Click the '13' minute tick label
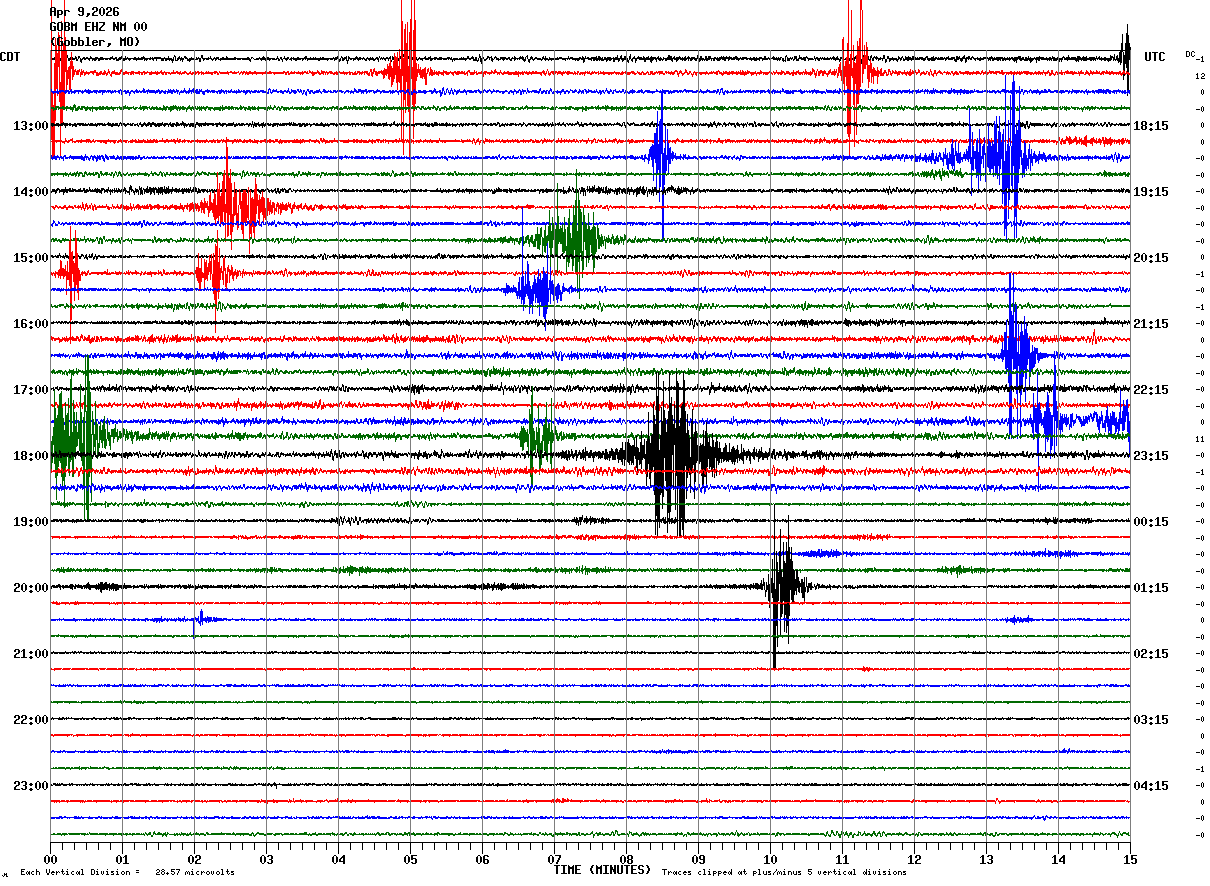Viewport: 1210px width, 886px height. tap(986, 859)
